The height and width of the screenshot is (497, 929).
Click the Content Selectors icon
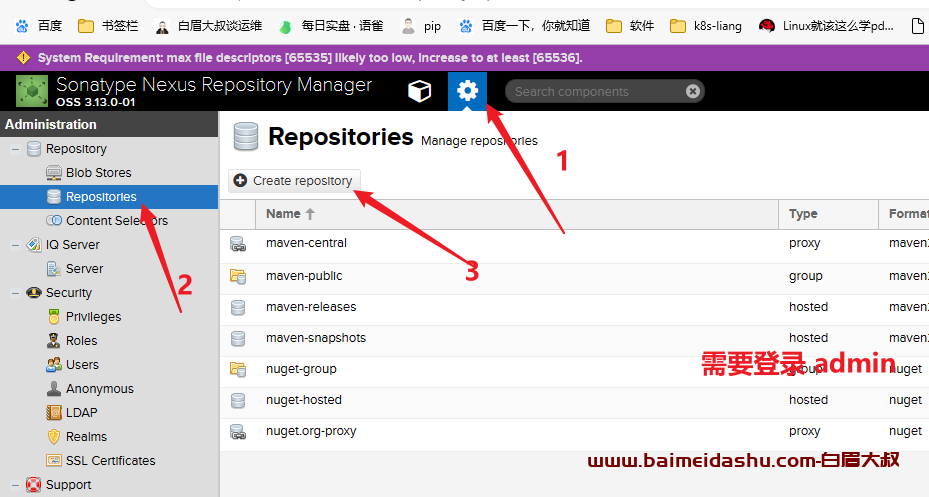click(54, 221)
